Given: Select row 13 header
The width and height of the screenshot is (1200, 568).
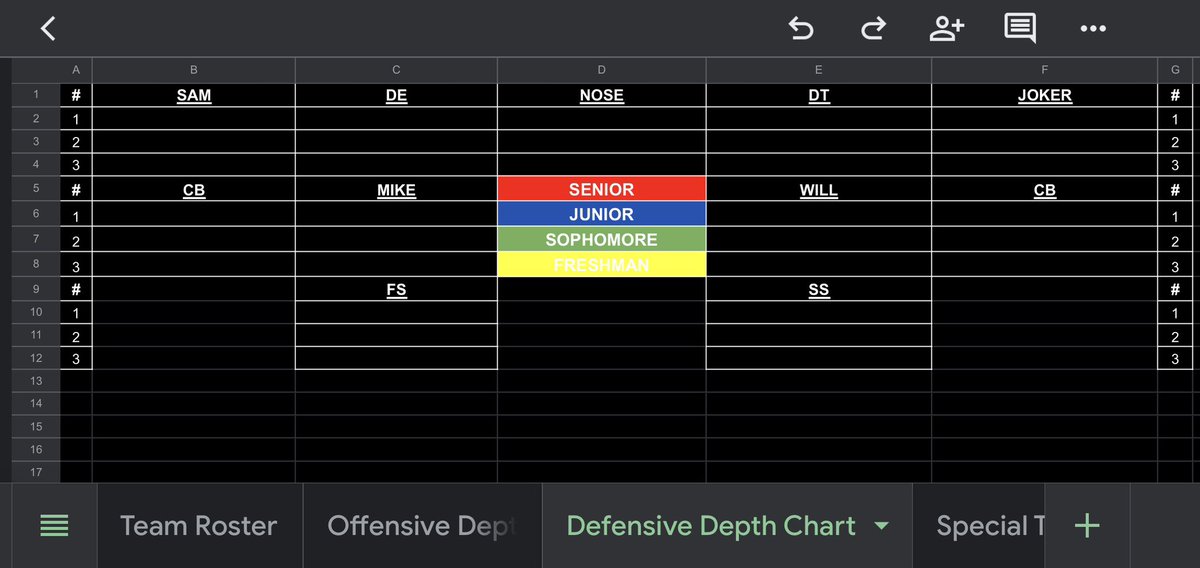Looking at the screenshot, I should 36,381.
